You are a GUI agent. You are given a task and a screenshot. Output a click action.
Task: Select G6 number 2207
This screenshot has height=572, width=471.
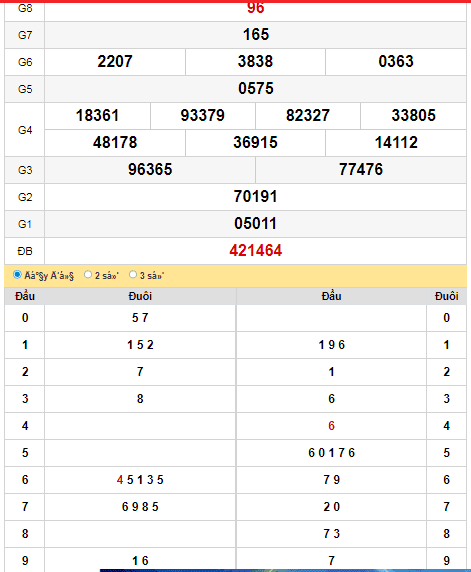[115, 62]
